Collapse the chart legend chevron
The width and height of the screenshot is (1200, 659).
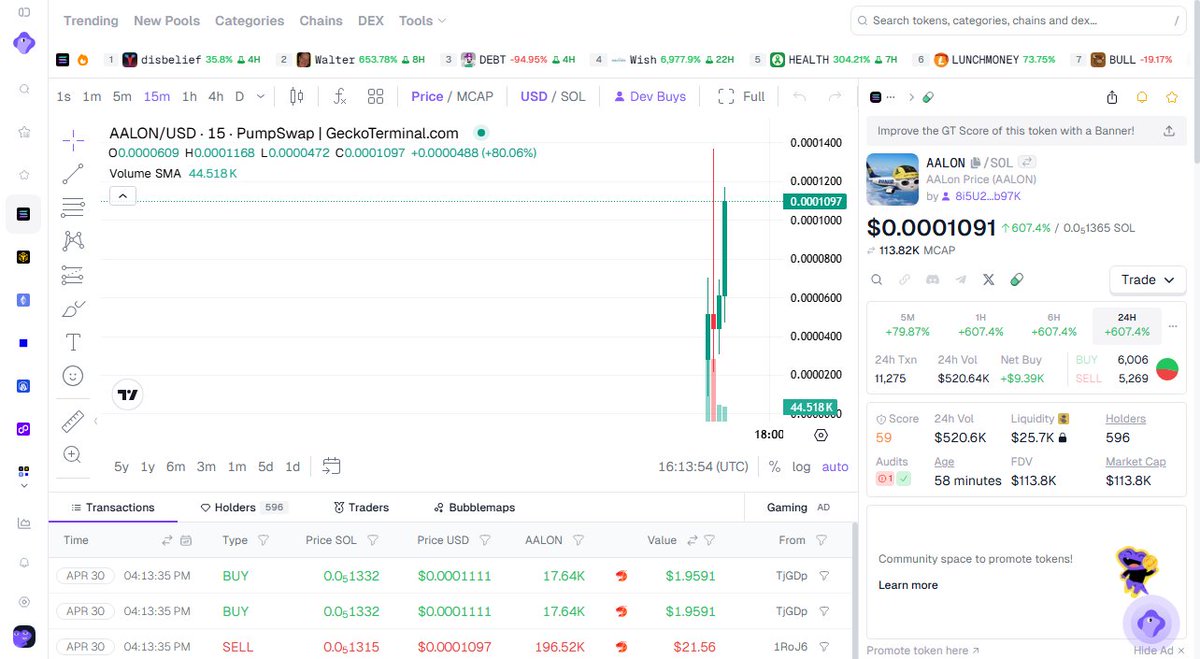122,196
